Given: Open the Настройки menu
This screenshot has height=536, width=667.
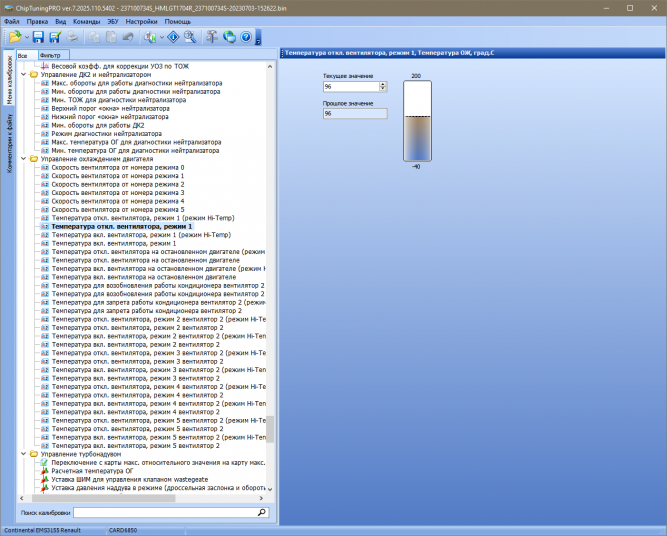Looking at the screenshot, I should point(141,21).
